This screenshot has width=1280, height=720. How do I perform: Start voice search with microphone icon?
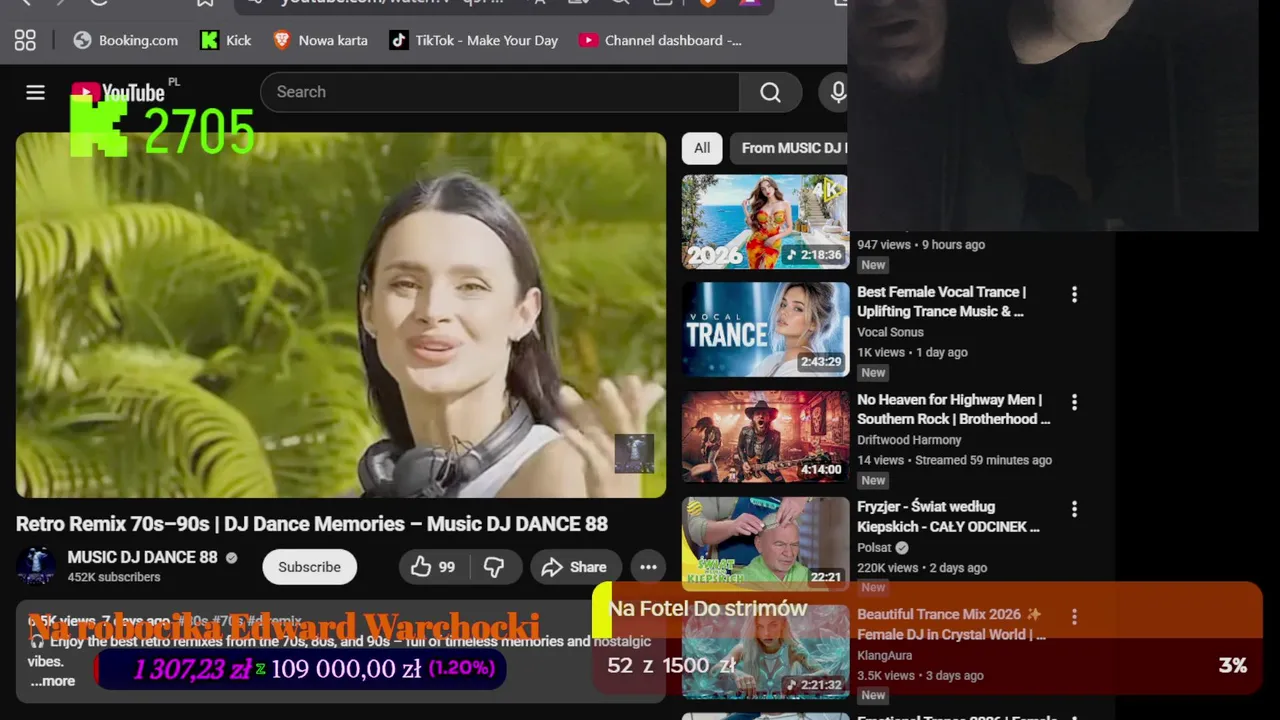[836, 92]
